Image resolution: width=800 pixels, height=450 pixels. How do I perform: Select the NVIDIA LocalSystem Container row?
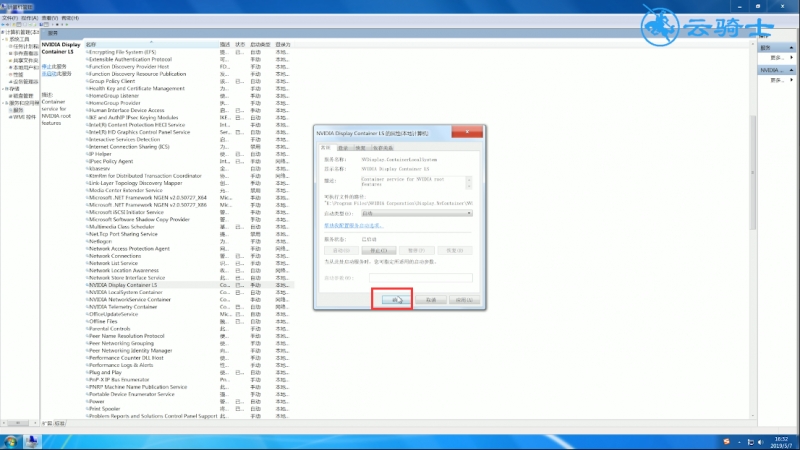pos(189,292)
